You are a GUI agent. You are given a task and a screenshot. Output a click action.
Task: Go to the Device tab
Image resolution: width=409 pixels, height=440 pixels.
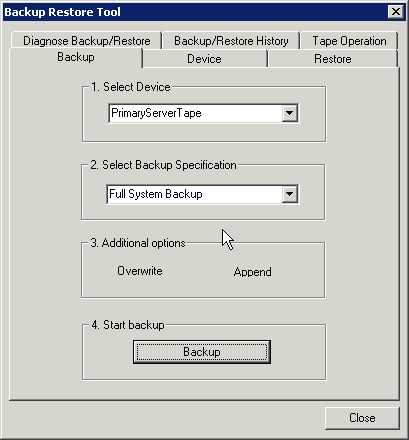coord(204,59)
